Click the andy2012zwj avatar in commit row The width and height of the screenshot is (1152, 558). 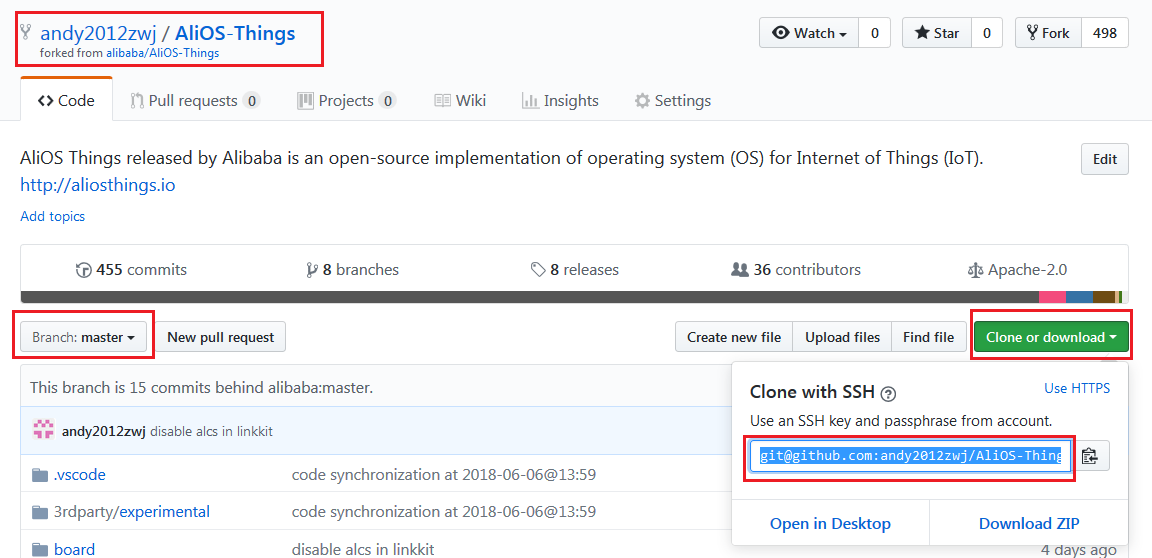(43, 431)
